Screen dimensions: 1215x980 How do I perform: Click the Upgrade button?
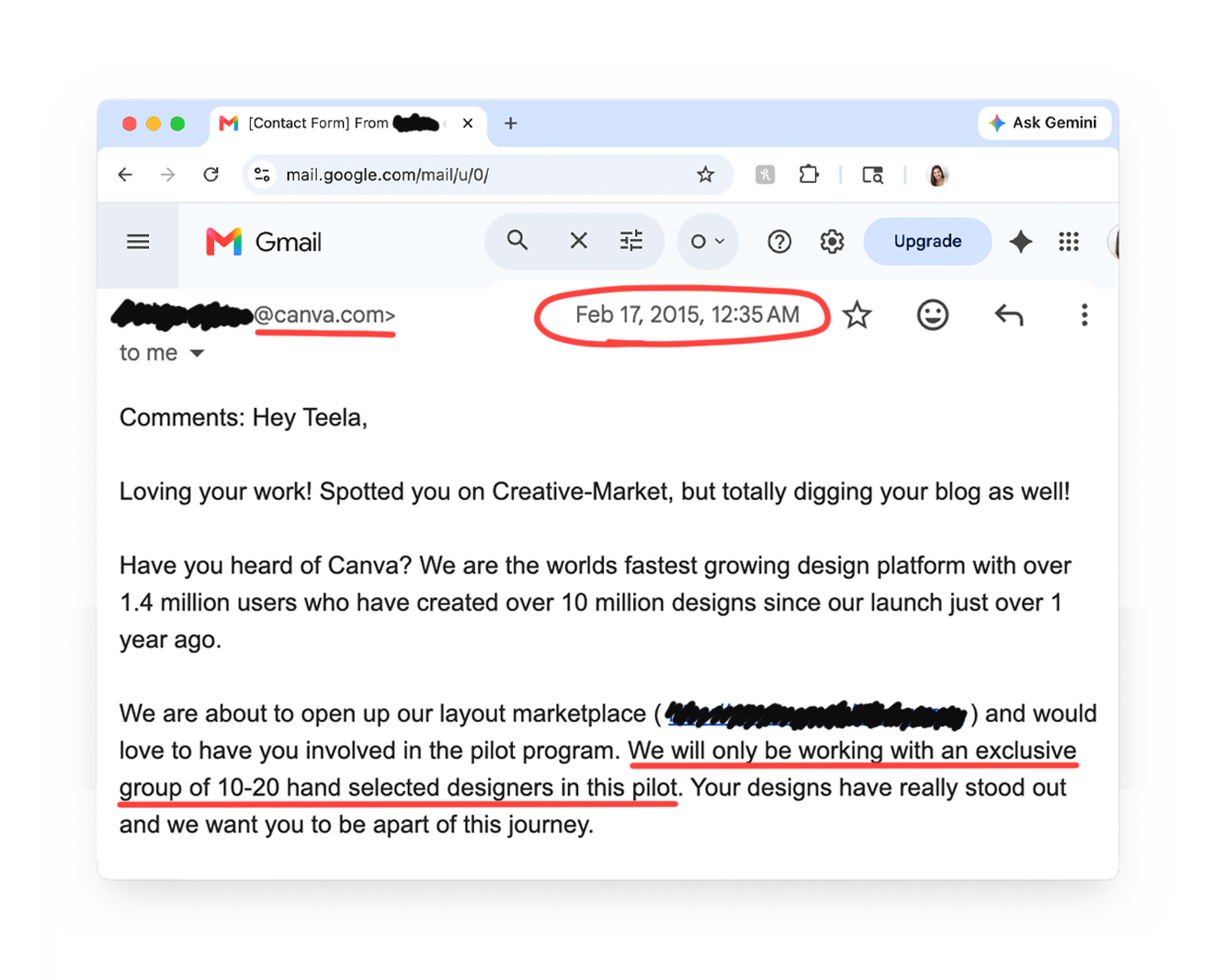[x=927, y=242]
